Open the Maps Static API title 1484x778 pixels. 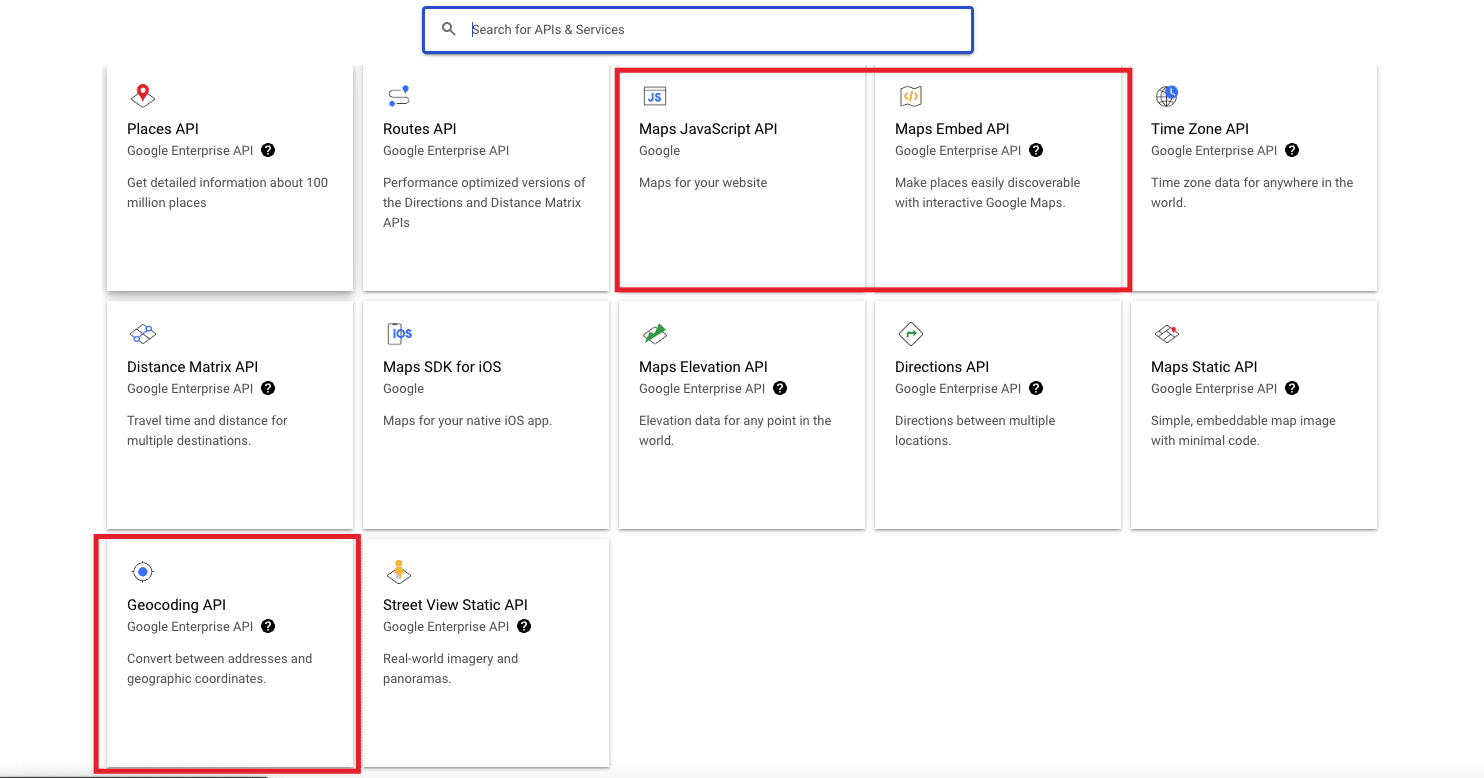(x=1204, y=367)
